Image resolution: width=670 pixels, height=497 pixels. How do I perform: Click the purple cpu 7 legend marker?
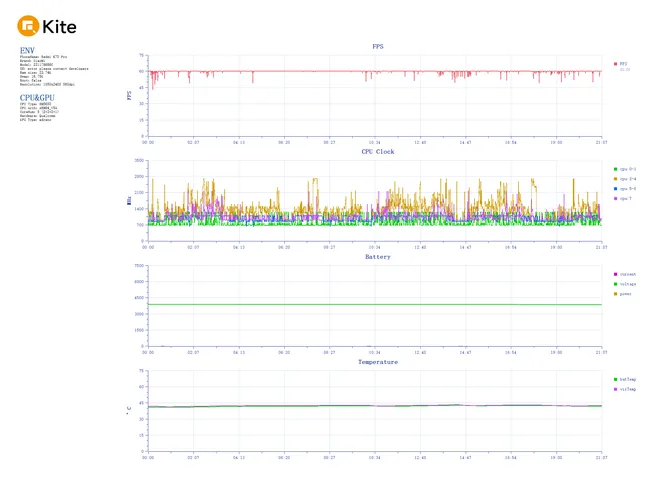pos(615,198)
